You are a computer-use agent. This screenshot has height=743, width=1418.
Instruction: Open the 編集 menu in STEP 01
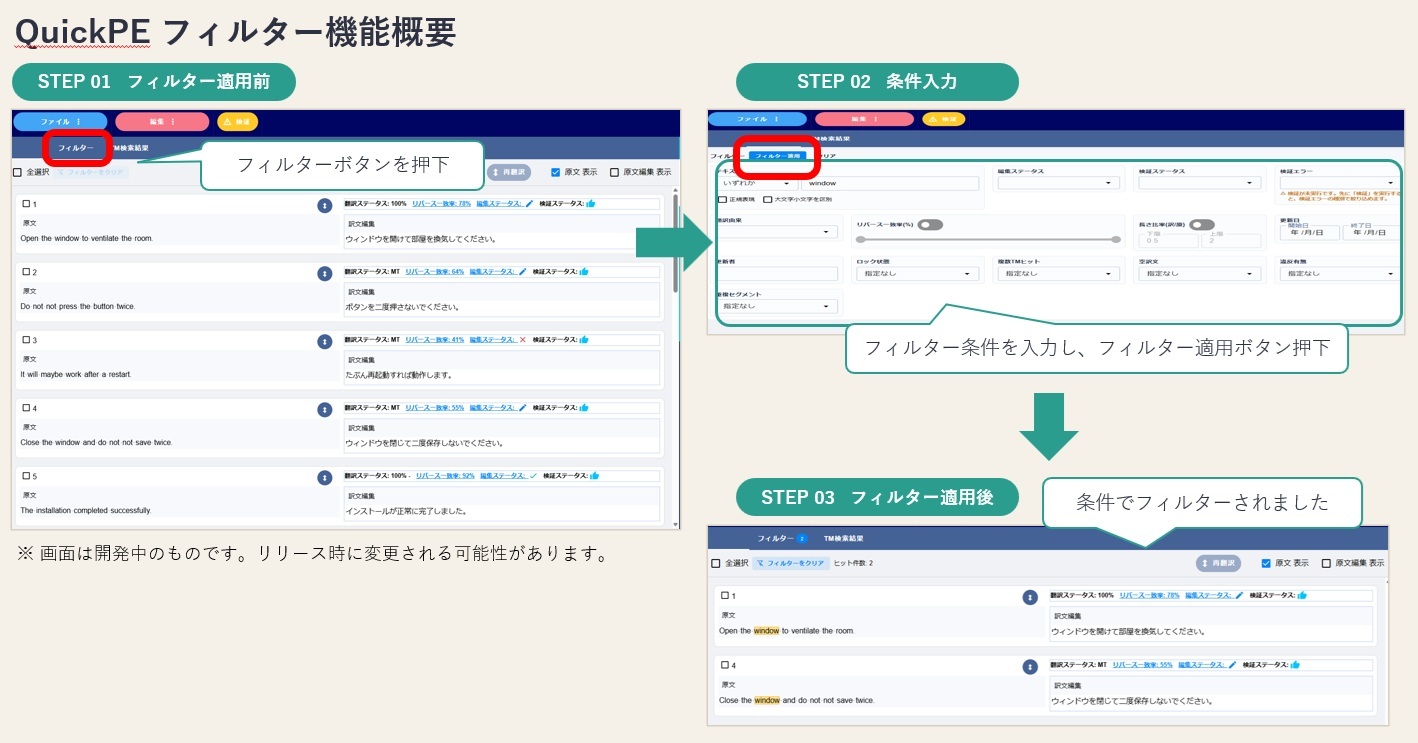(162, 122)
